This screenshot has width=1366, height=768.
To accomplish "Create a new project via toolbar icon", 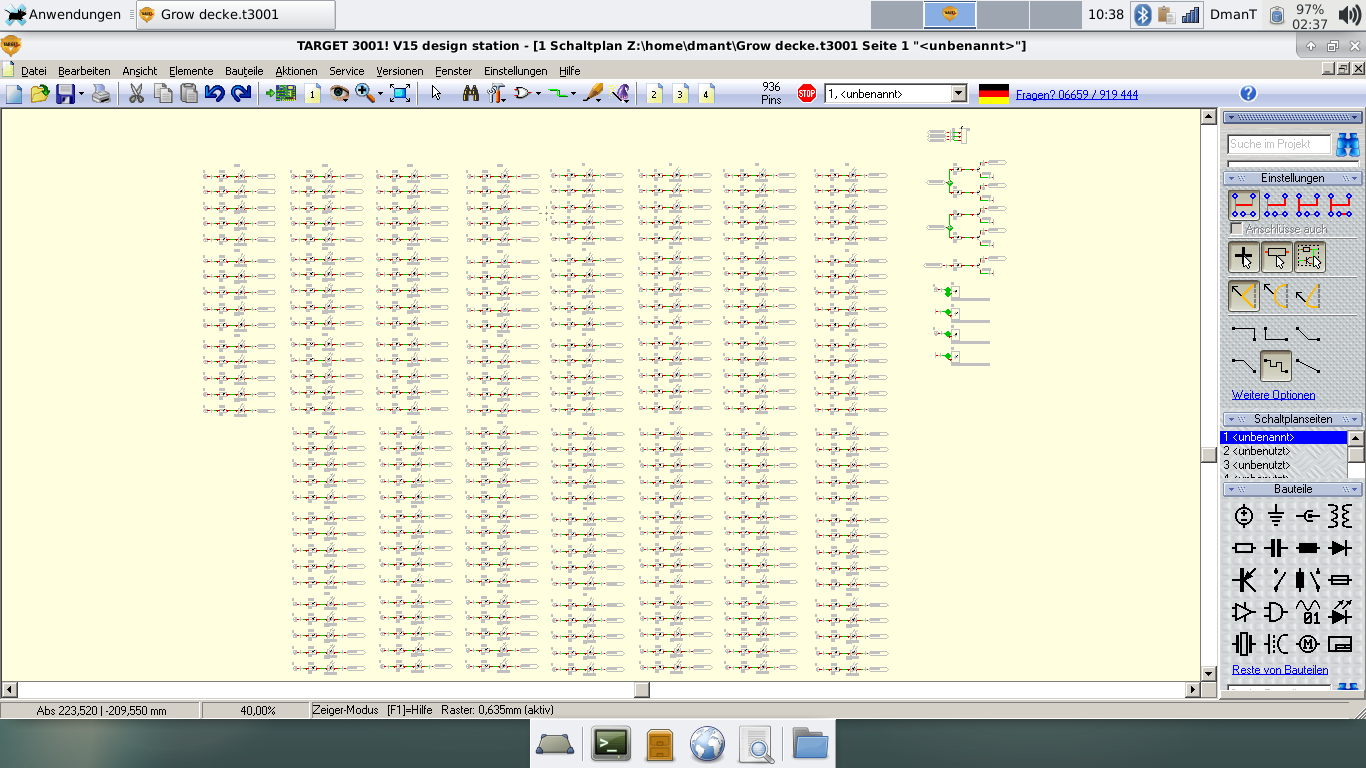I will [x=14, y=94].
